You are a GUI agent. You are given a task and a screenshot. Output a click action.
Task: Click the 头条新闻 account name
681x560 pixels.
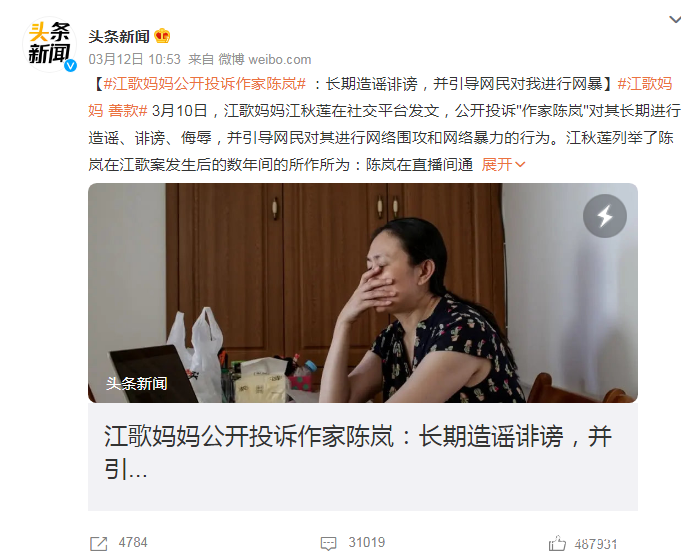(x=119, y=36)
